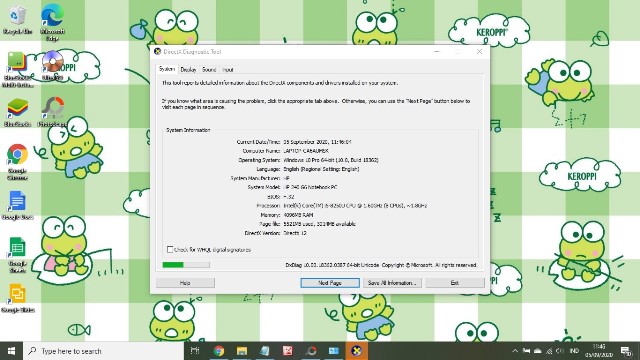Open the BlueStacks desktop shortcut
This screenshot has width=640, height=360.
pyautogui.click(x=17, y=112)
